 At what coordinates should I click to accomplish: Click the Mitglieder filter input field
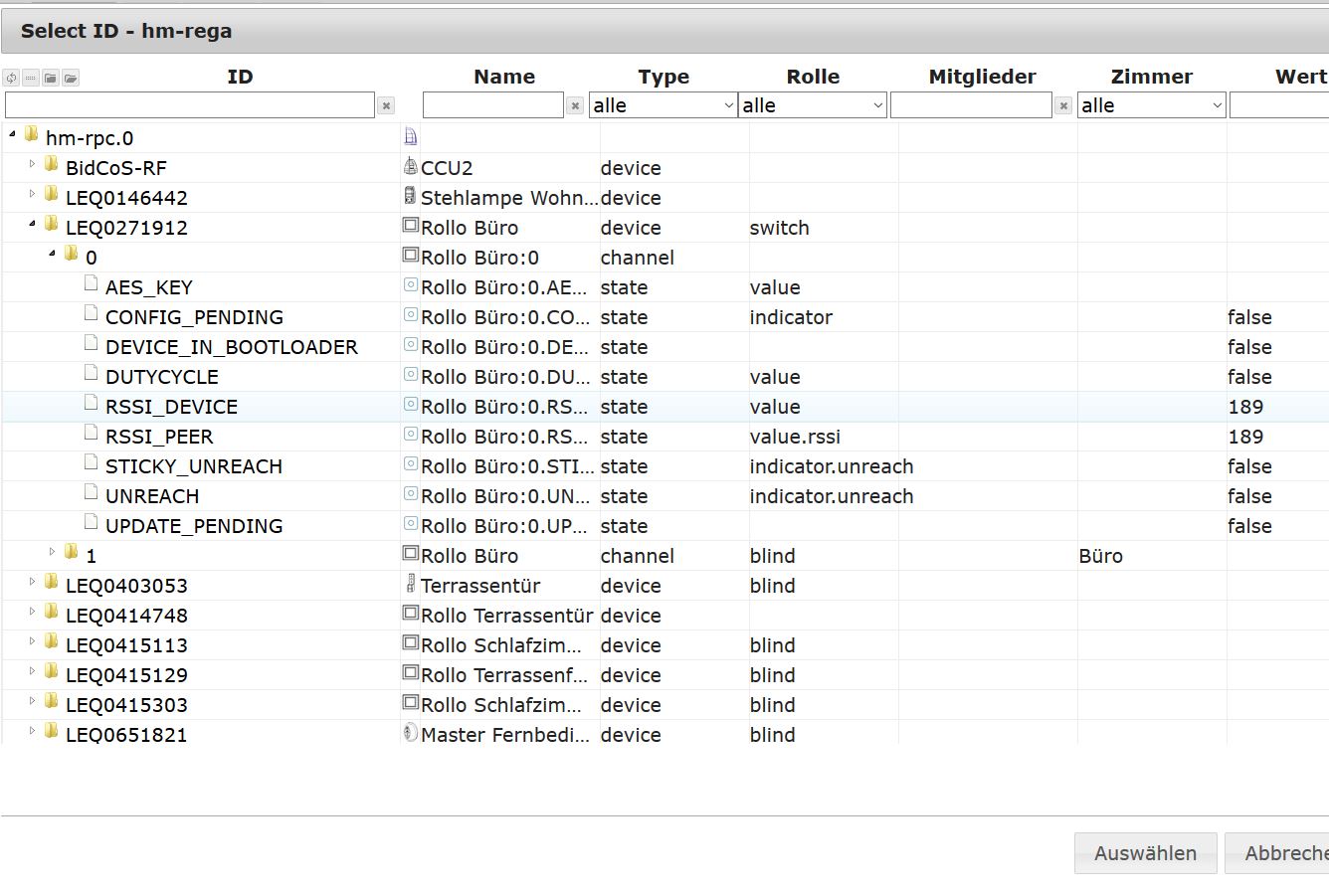pyautogui.click(x=971, y=105)
